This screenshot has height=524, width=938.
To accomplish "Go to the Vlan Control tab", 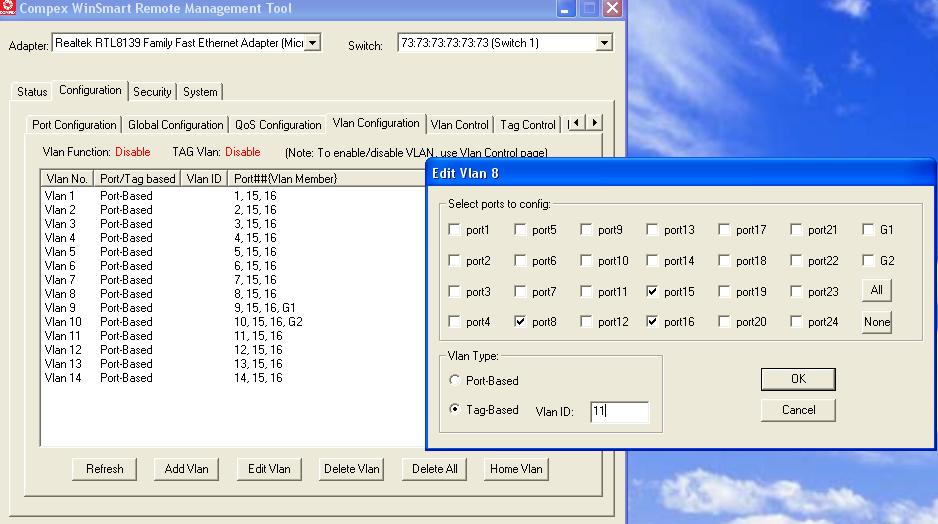I will [x=459, y=125].
